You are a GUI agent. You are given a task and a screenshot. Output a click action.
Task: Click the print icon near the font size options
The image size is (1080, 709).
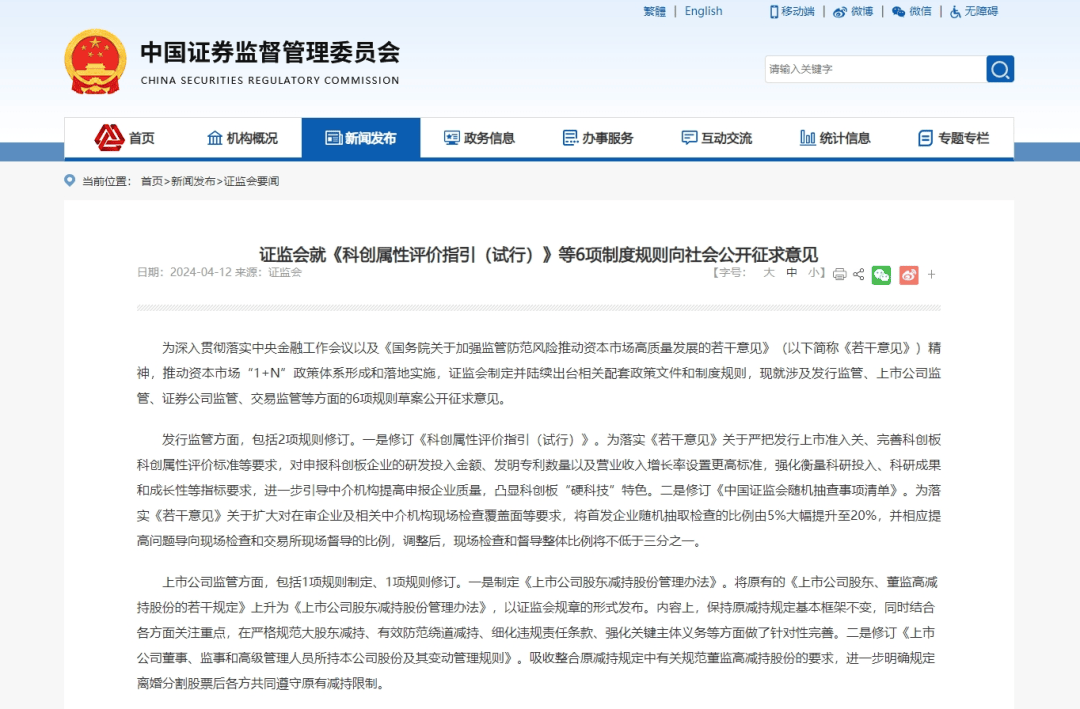pyautogui.click(x=841, y=274)
